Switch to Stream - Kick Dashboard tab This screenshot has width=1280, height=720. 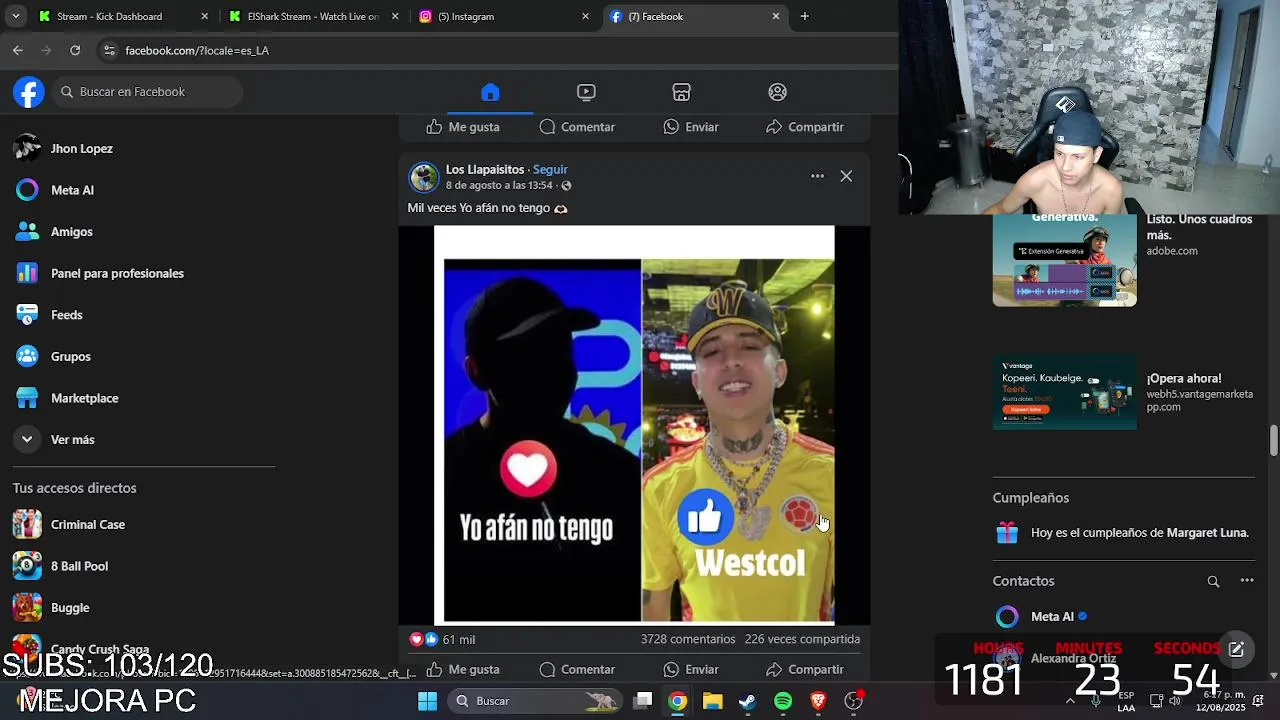(x=124, y=16)
